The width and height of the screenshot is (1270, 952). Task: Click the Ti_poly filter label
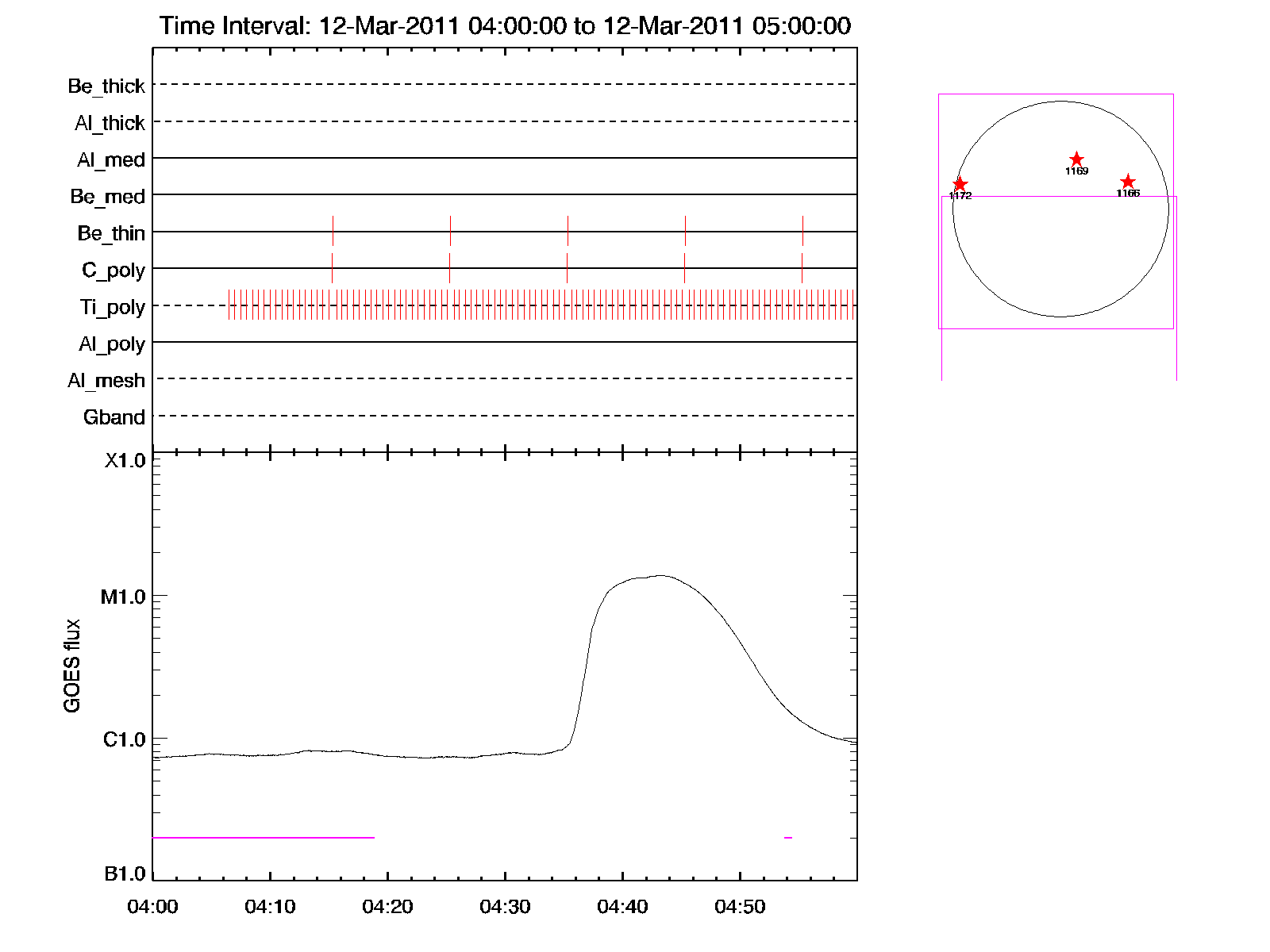[x=112, y=307]
